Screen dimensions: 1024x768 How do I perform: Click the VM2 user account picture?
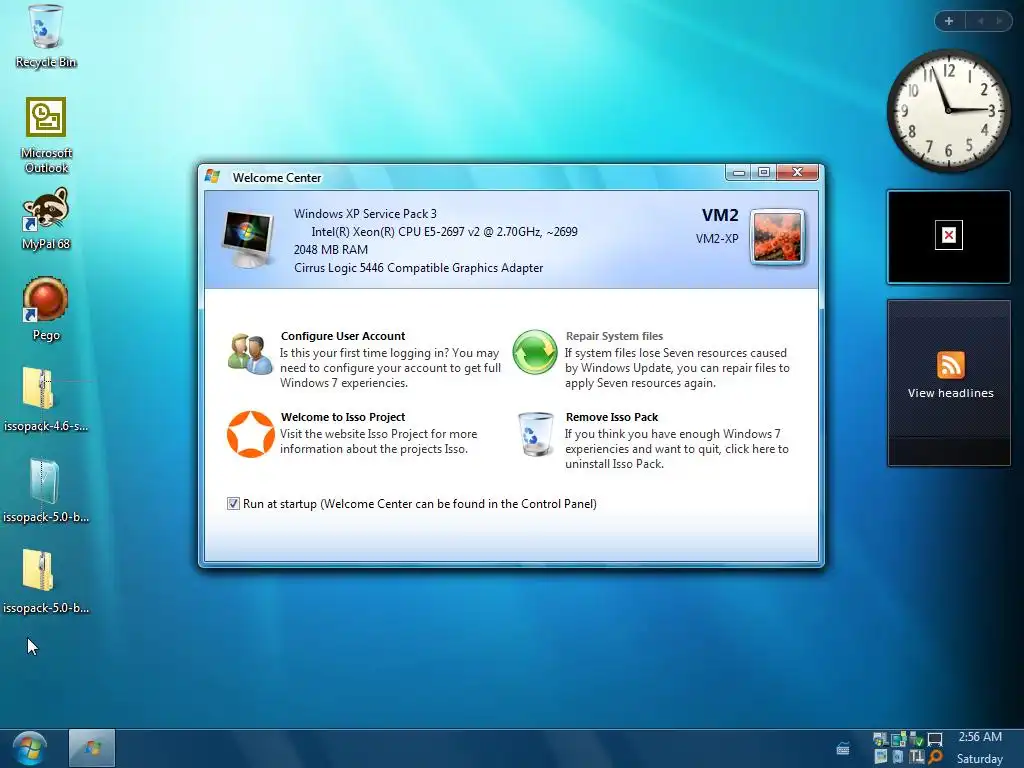[777, 238]
